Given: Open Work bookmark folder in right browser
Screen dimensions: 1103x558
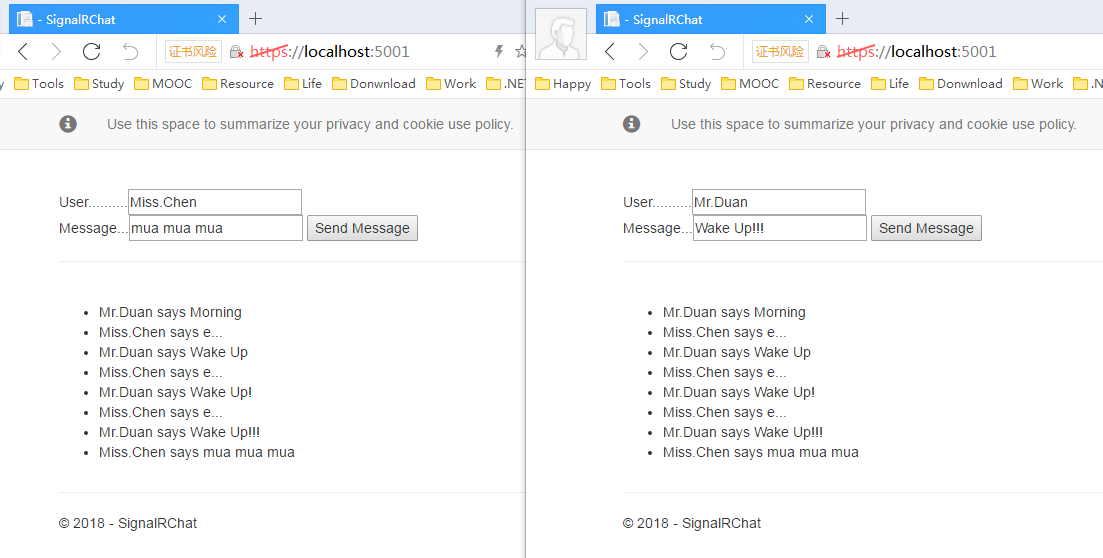Looking at the screenshot, I should click(x=1038, y=84).
